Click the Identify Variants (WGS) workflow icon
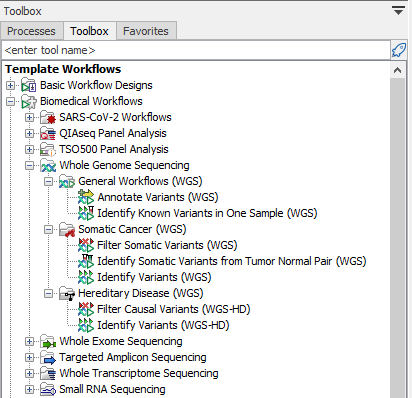The height and width of the screenshot is (398, 412). pos(86,277)
